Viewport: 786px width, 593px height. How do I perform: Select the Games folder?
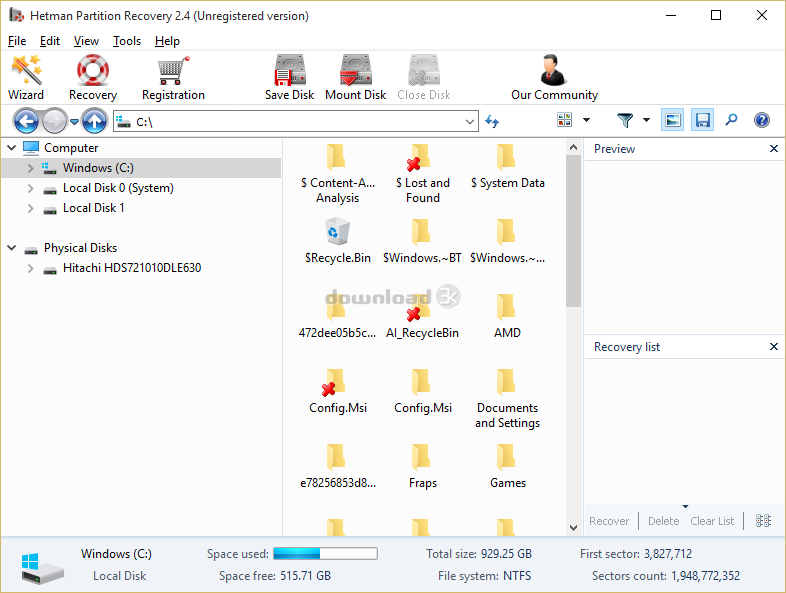point(507,466)
